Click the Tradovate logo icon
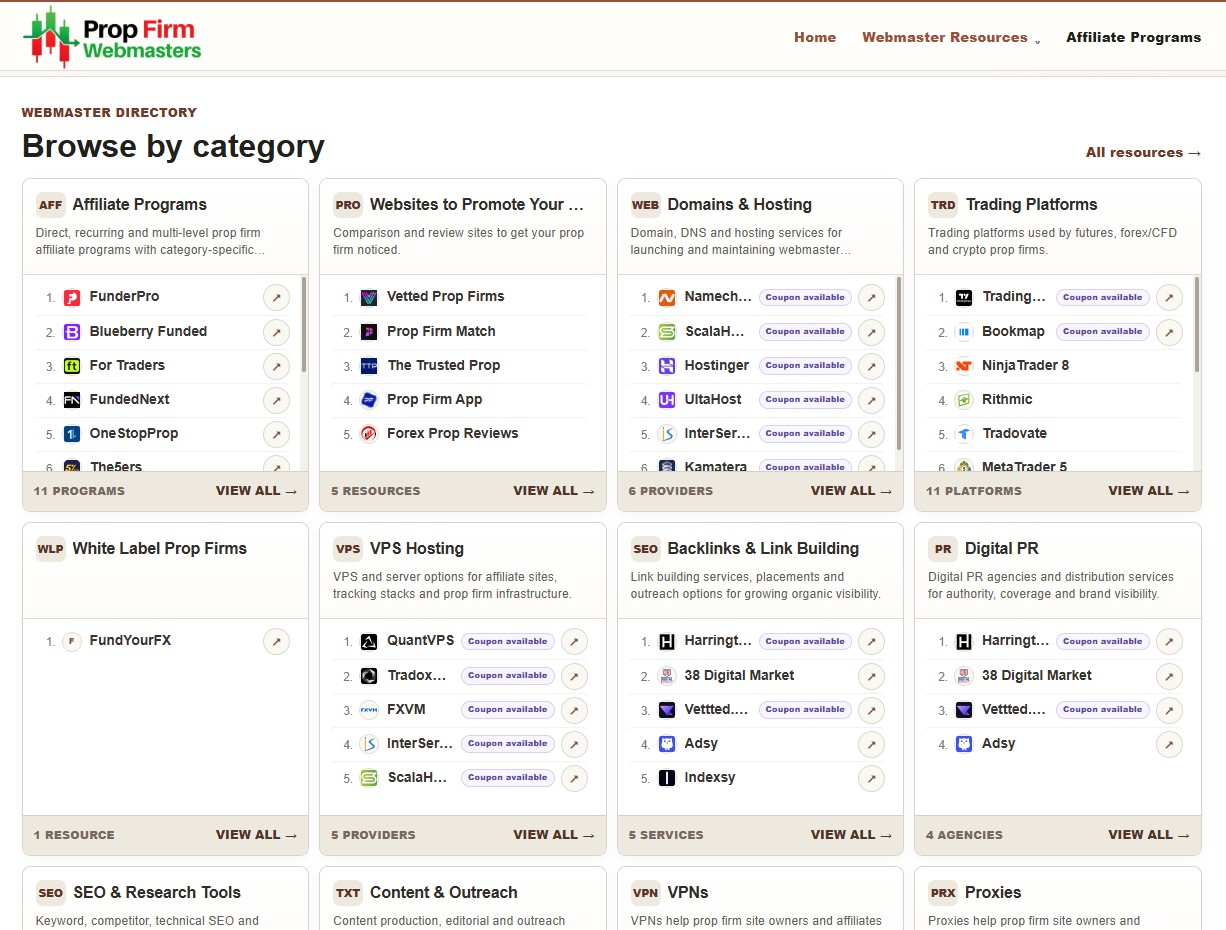Screen dimensions: 1226x930 964,433
